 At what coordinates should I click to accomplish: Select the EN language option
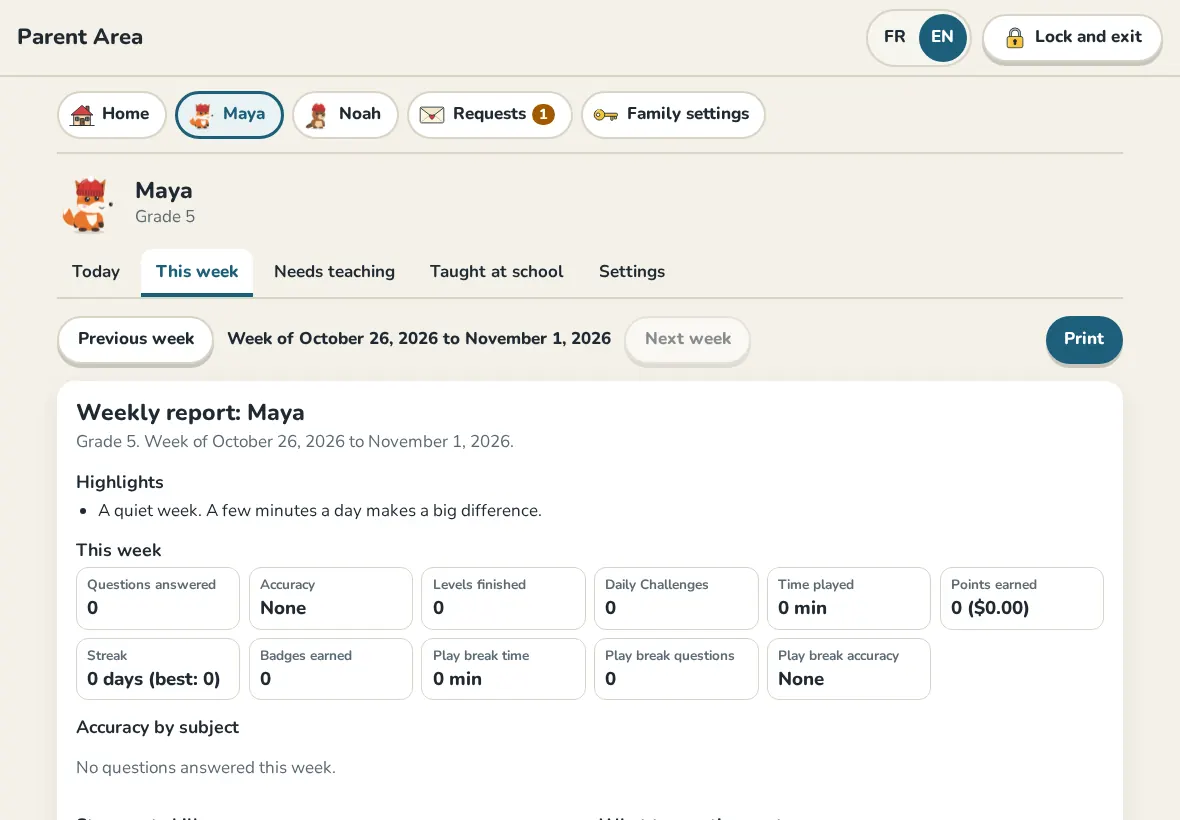pos(942,37)
